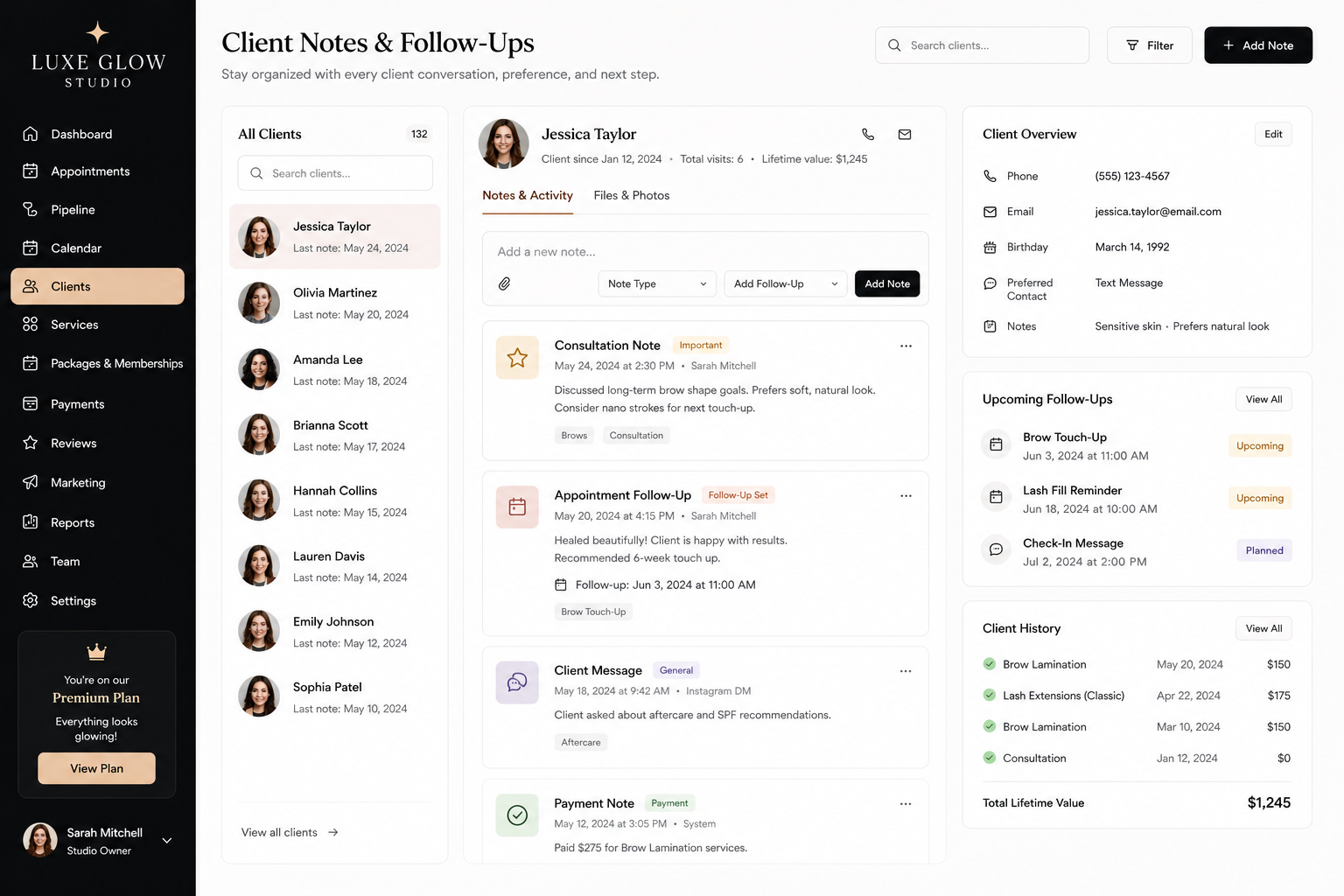Click the checkmark icon on Payment Note
This screenshot has height=896, width=1344.
(517, 815)
